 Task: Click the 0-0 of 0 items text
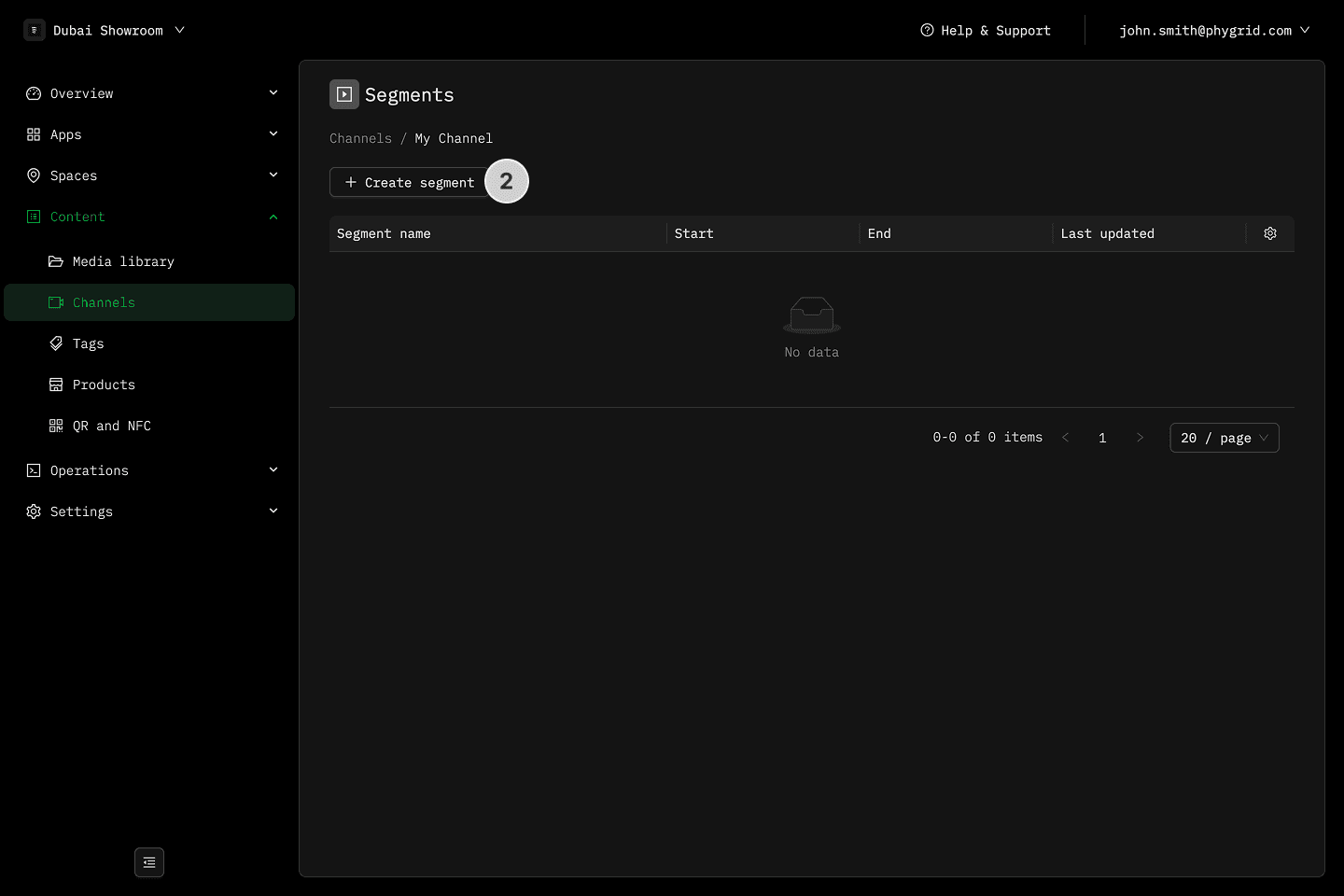pyautogui.click(x=987, y=437)
